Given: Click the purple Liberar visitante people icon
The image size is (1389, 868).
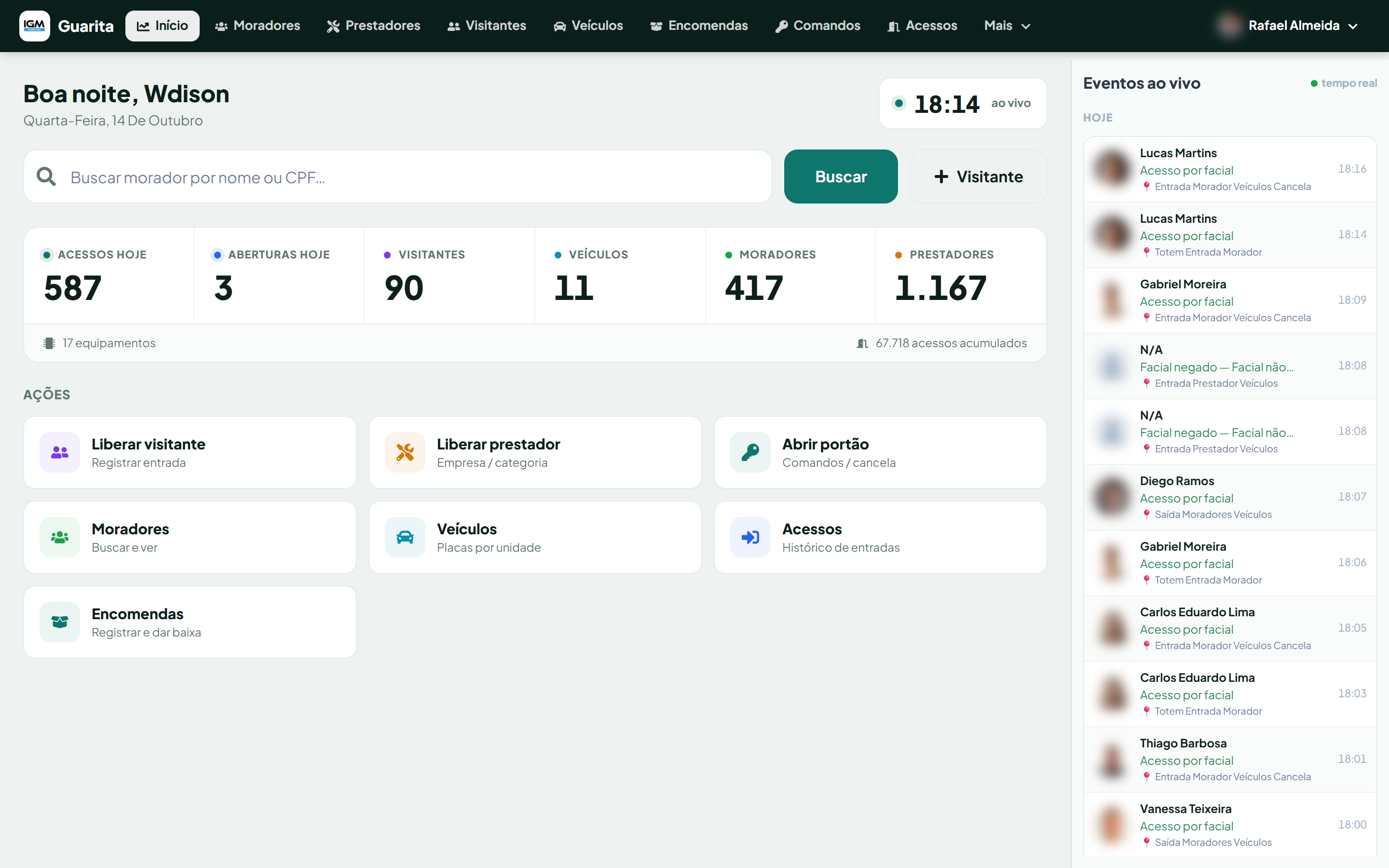Looking at the screenshot, I should point(60,452).
